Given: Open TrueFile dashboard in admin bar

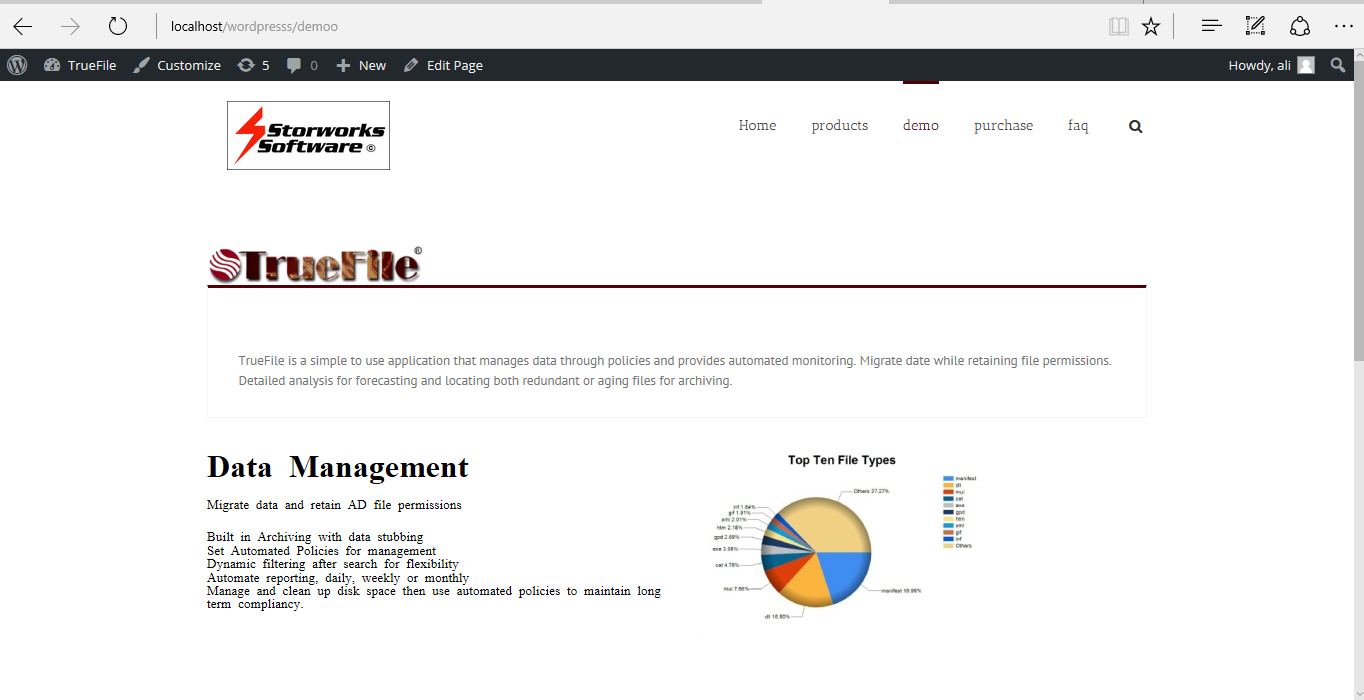Looking at the screenshot, I should [80, 65].
